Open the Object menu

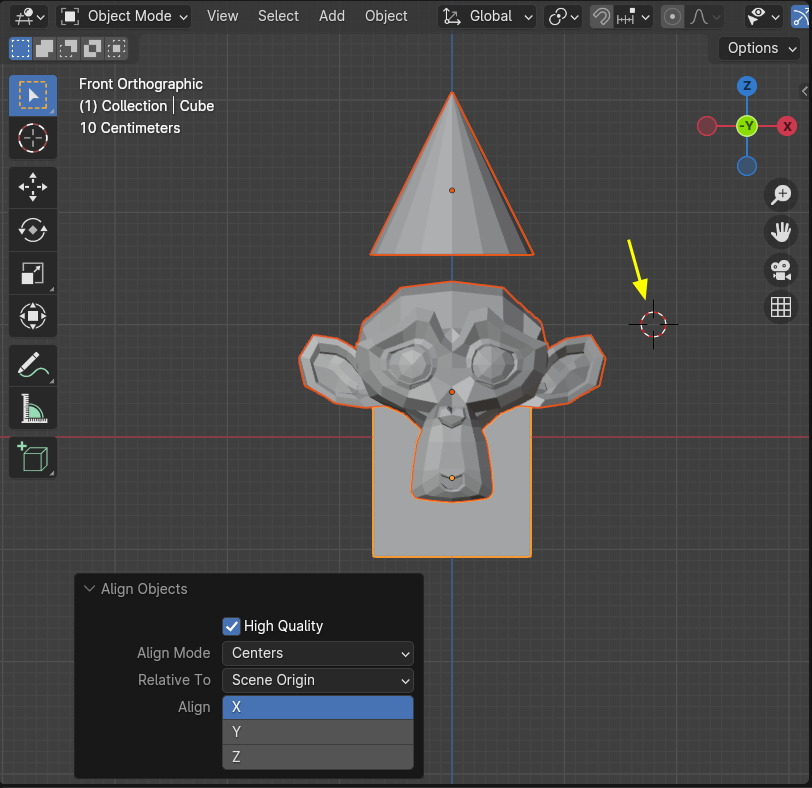pyautogui.click(x=386, y=17)
